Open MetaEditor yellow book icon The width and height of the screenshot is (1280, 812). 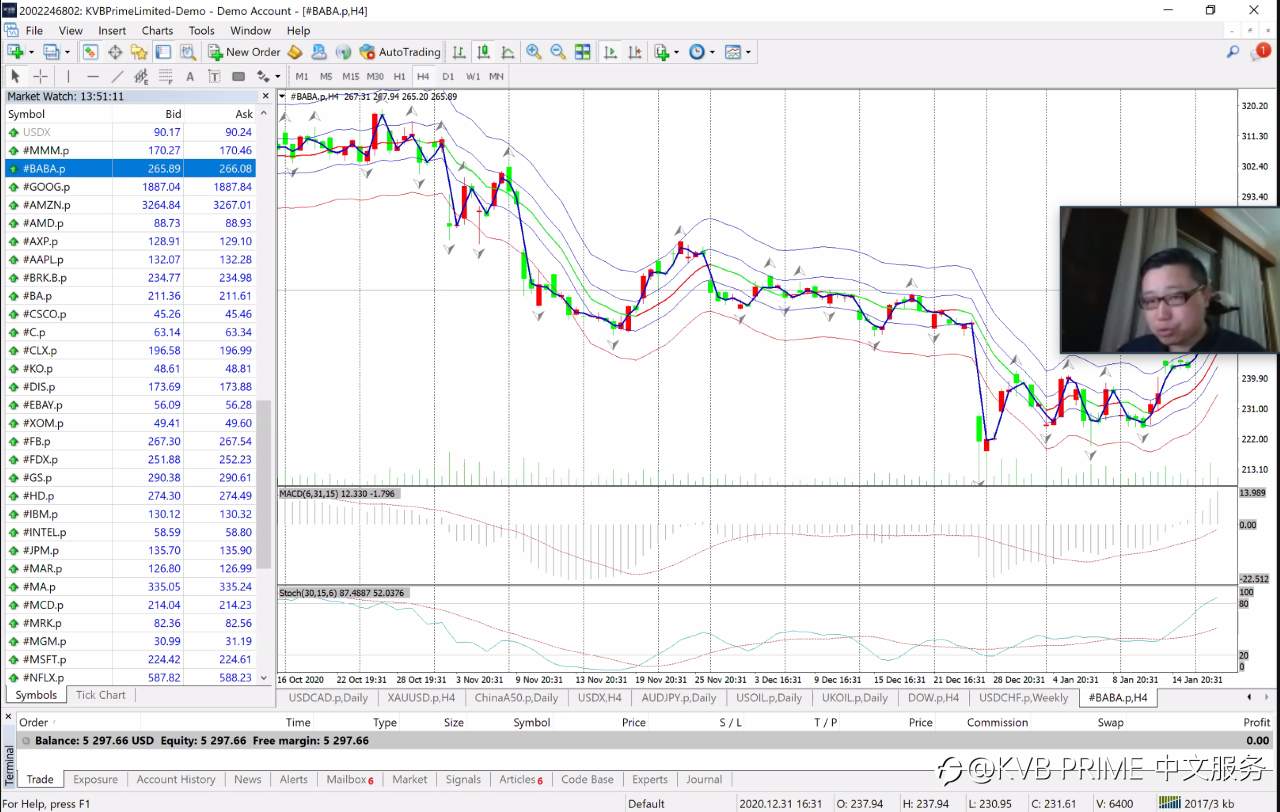[295, 51]
